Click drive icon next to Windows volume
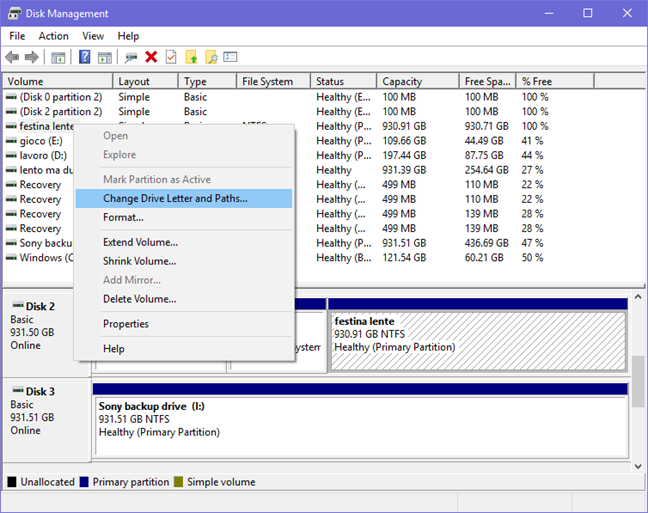Image resolution: width=648 pixels, height=513 pixels. 12,258
